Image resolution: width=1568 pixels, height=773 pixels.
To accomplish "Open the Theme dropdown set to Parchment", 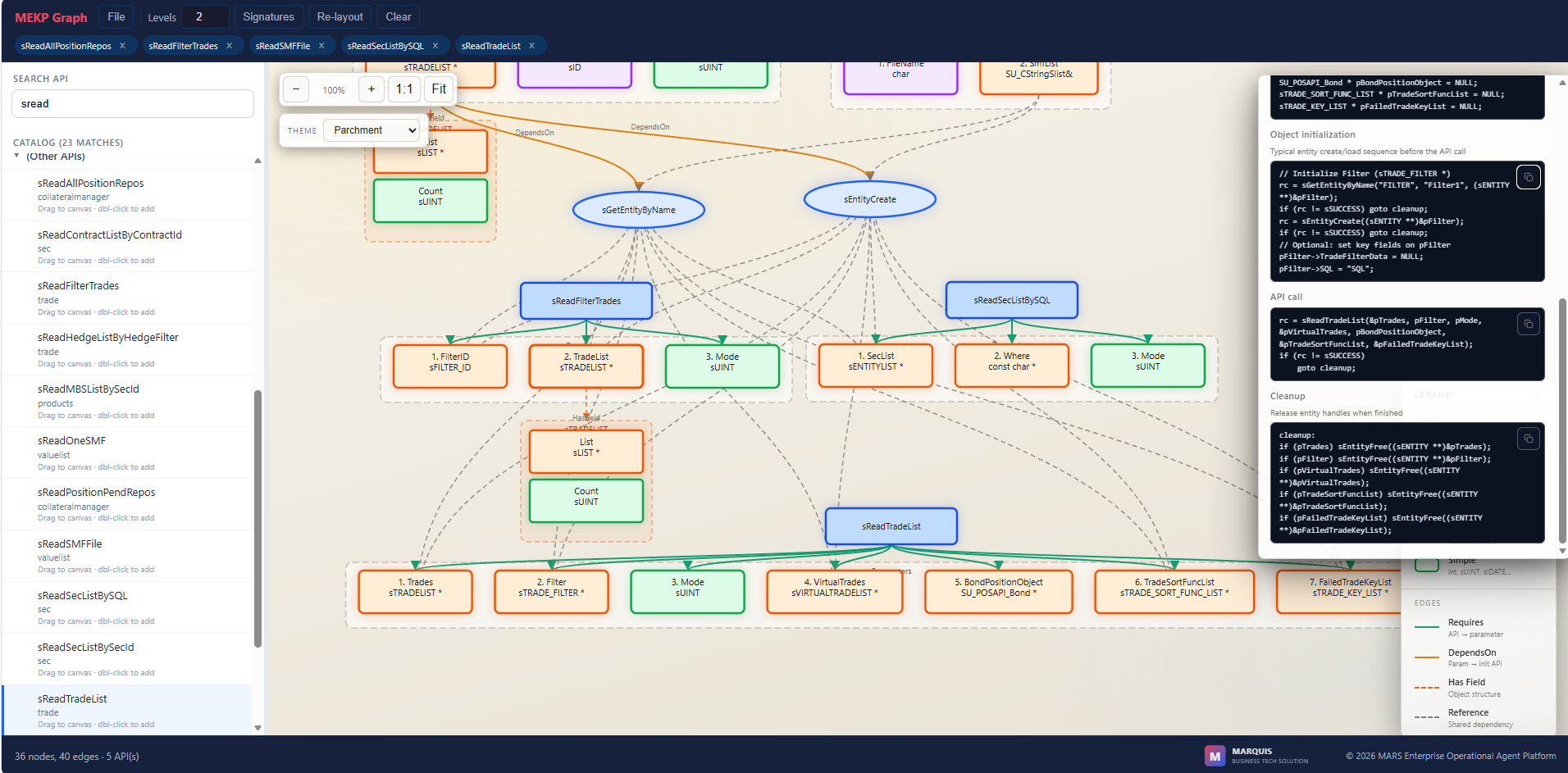I will (x=371, y=130).
